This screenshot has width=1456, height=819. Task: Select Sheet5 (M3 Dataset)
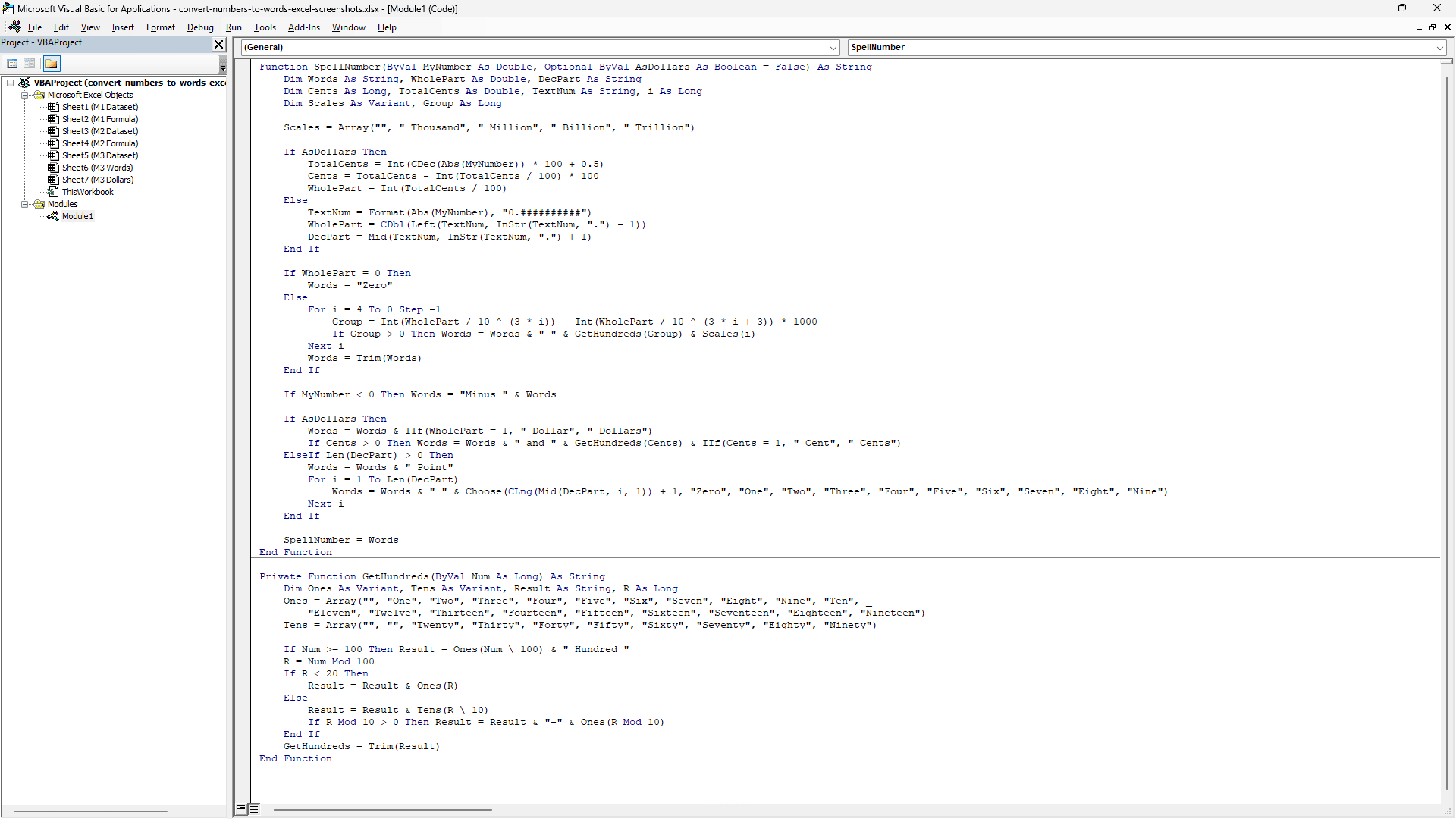100,155
